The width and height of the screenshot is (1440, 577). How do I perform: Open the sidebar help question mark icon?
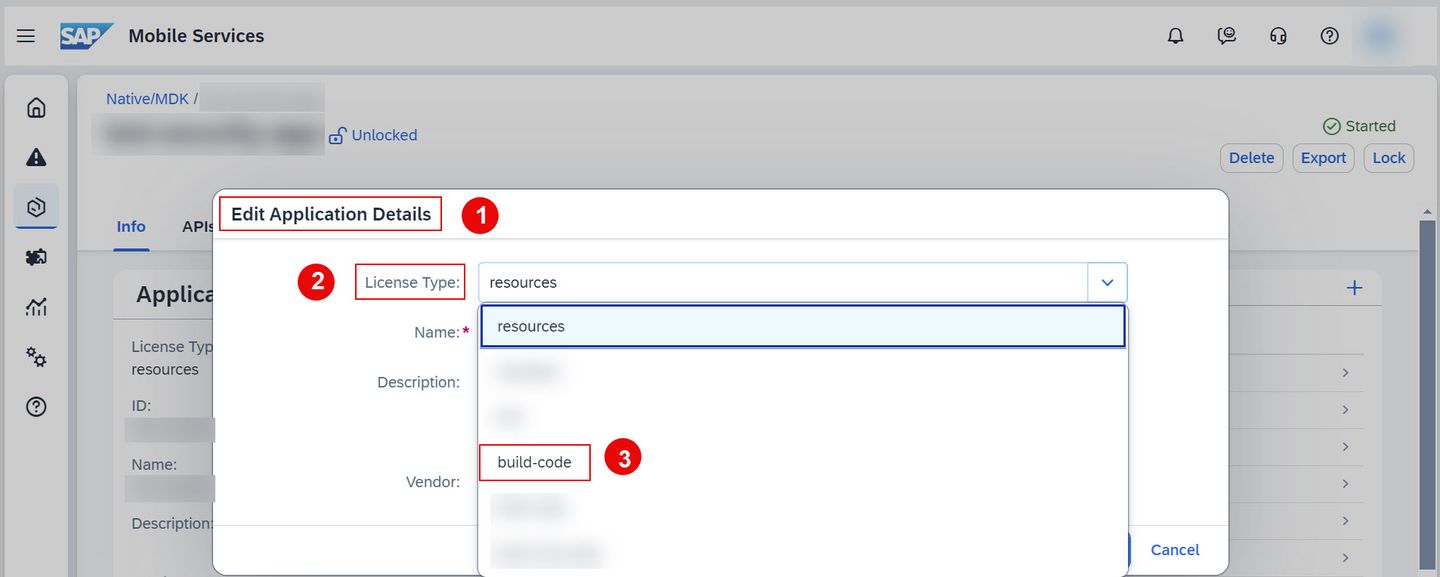click(36, 407)
